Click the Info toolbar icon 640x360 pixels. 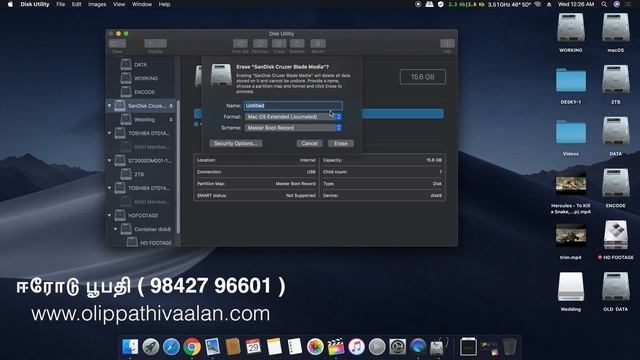447,43
